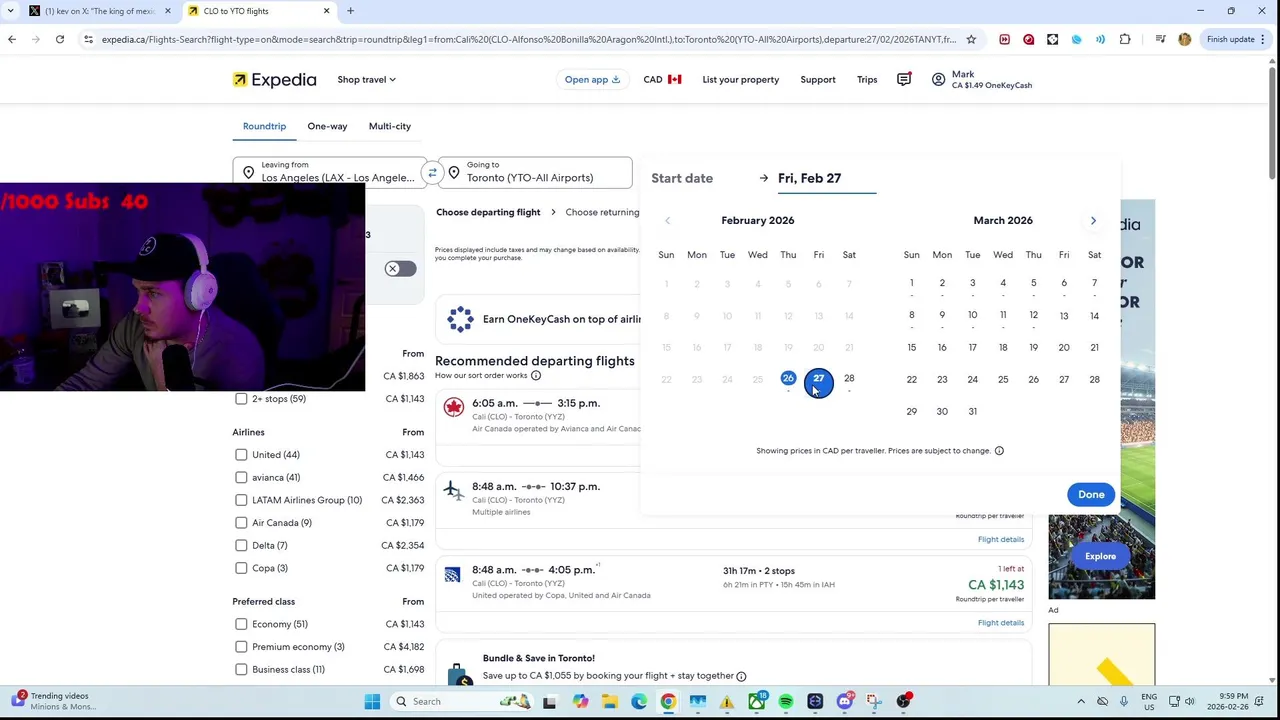Open Spotify from taskbar
1280x720 pixels.
(x=786, y=702)
